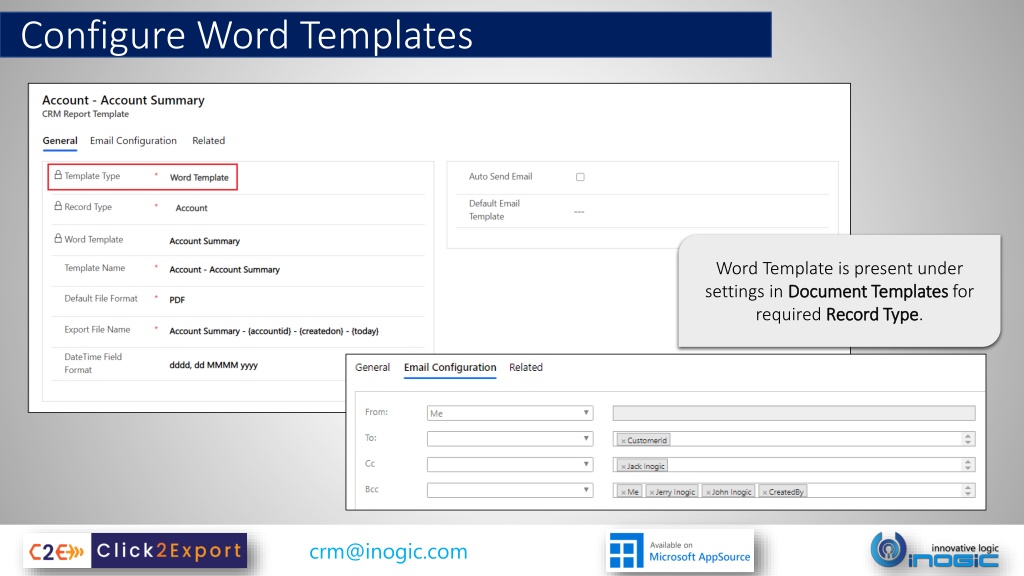Image resolution: width=1024 pixels, height=576 pixels.
Task: Click lock icon beside Template Type
Action: click(58, 175)
